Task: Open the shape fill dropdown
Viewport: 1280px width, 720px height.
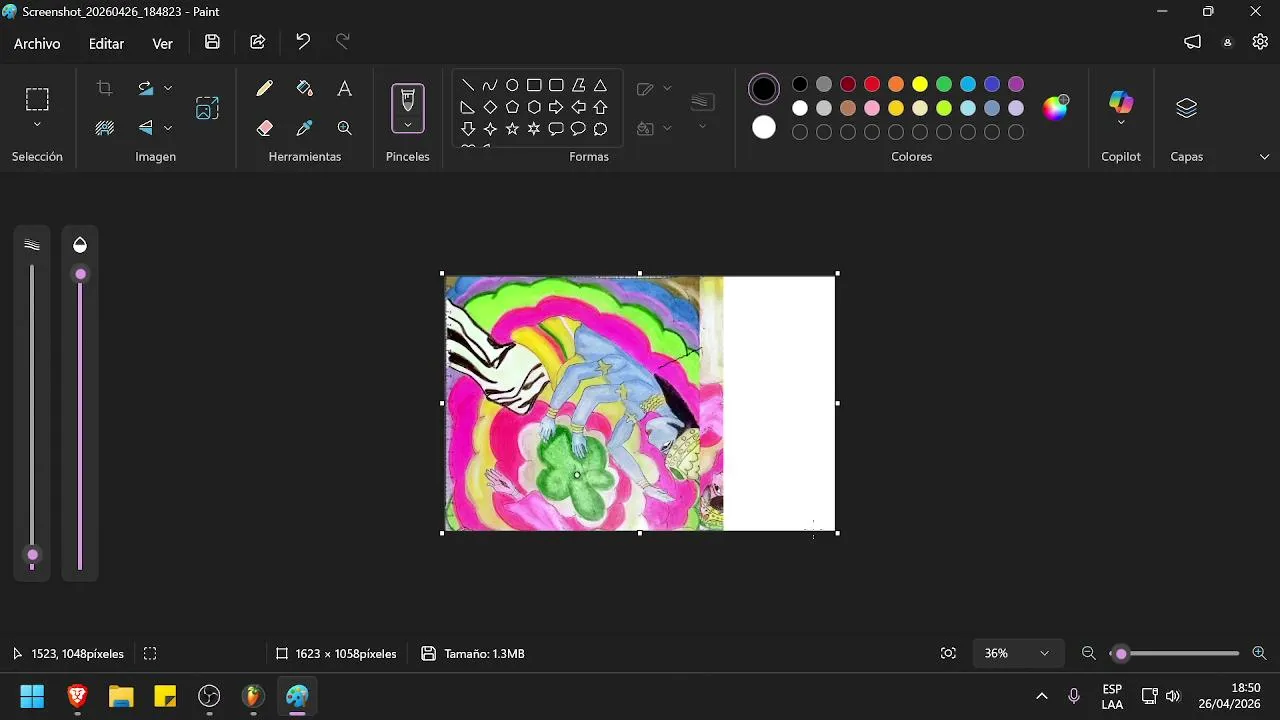Action: [667, 128]
